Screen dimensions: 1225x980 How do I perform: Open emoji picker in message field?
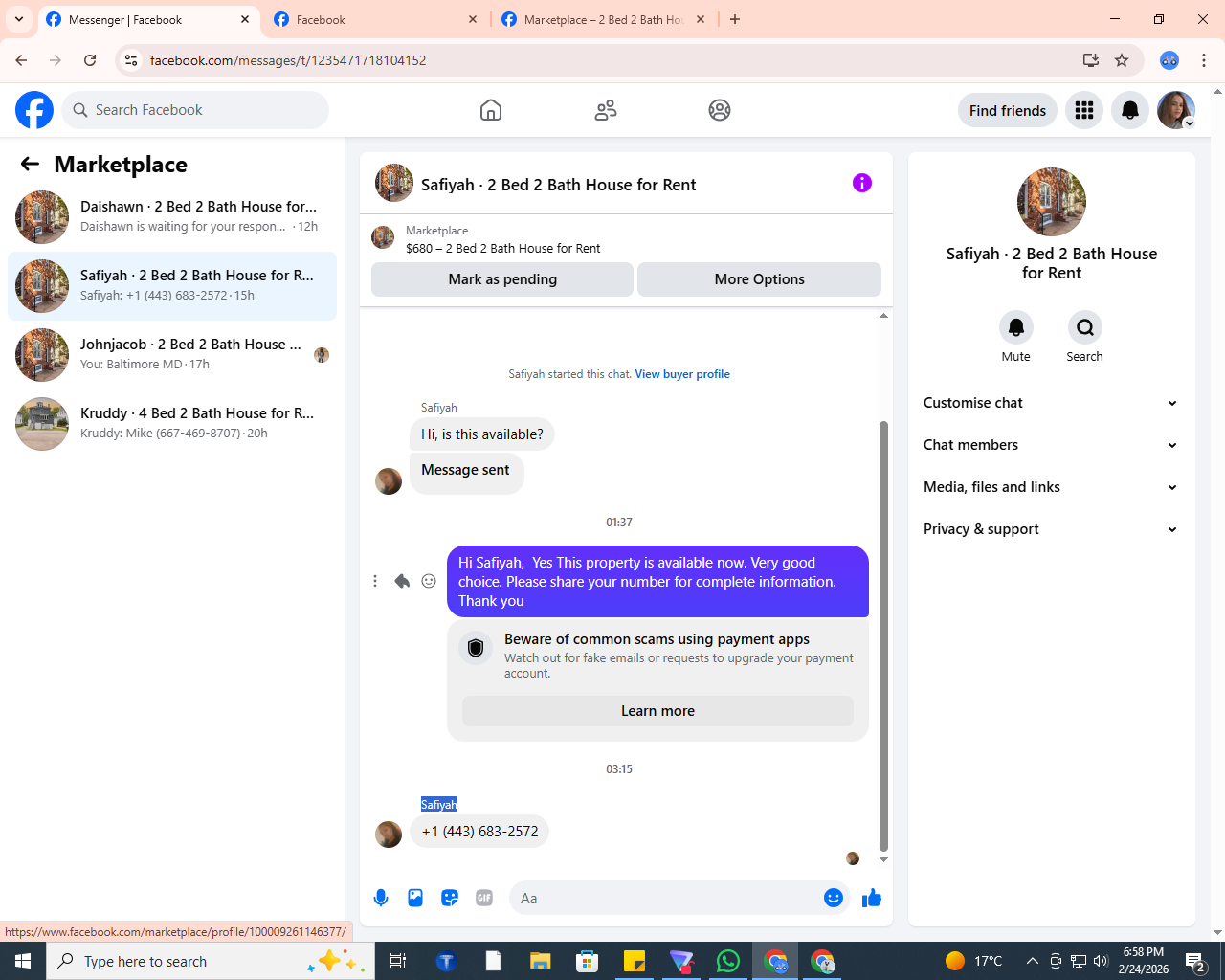pos(834,898)
